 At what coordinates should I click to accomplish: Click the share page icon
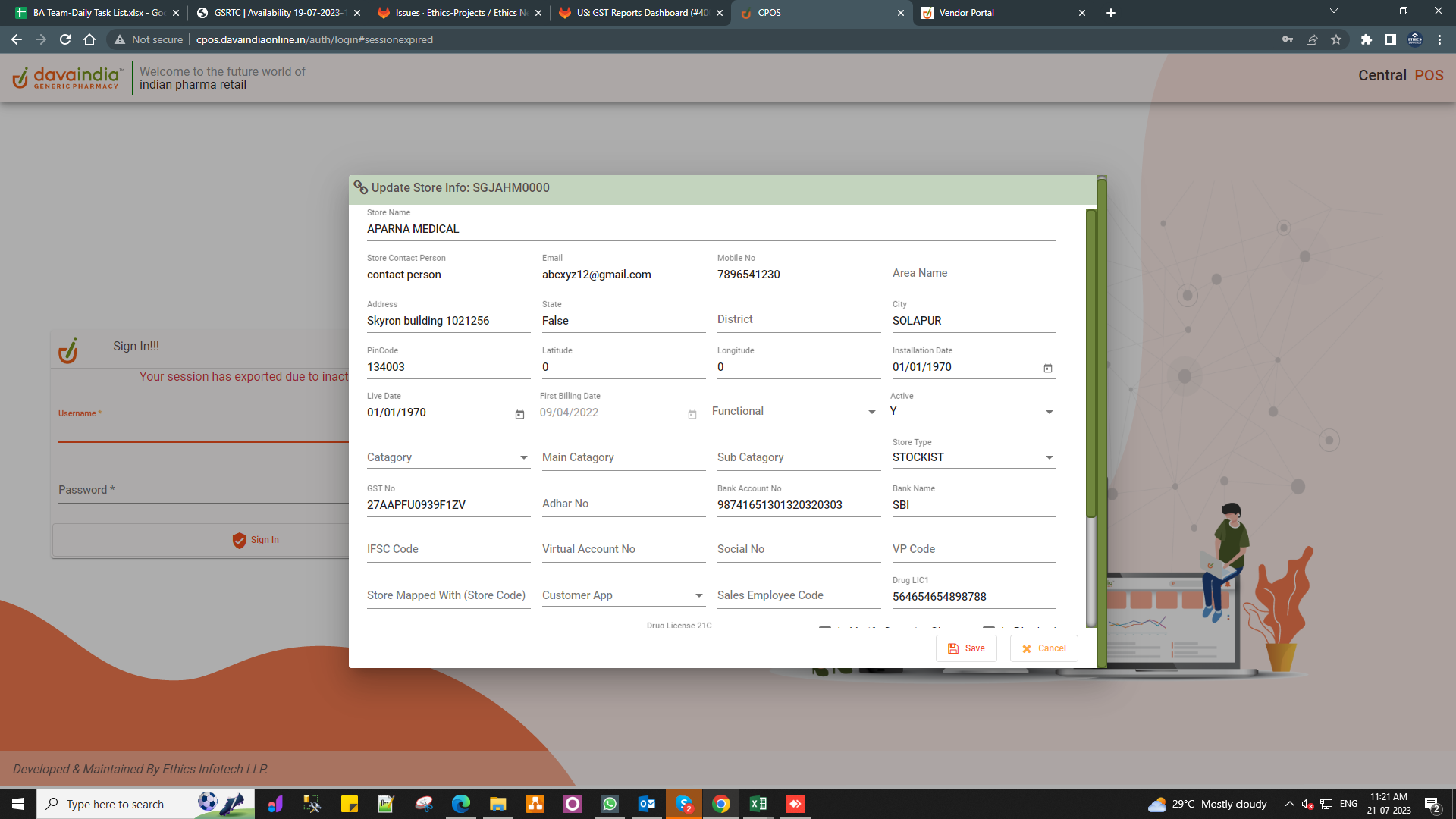pos(1312,39)
